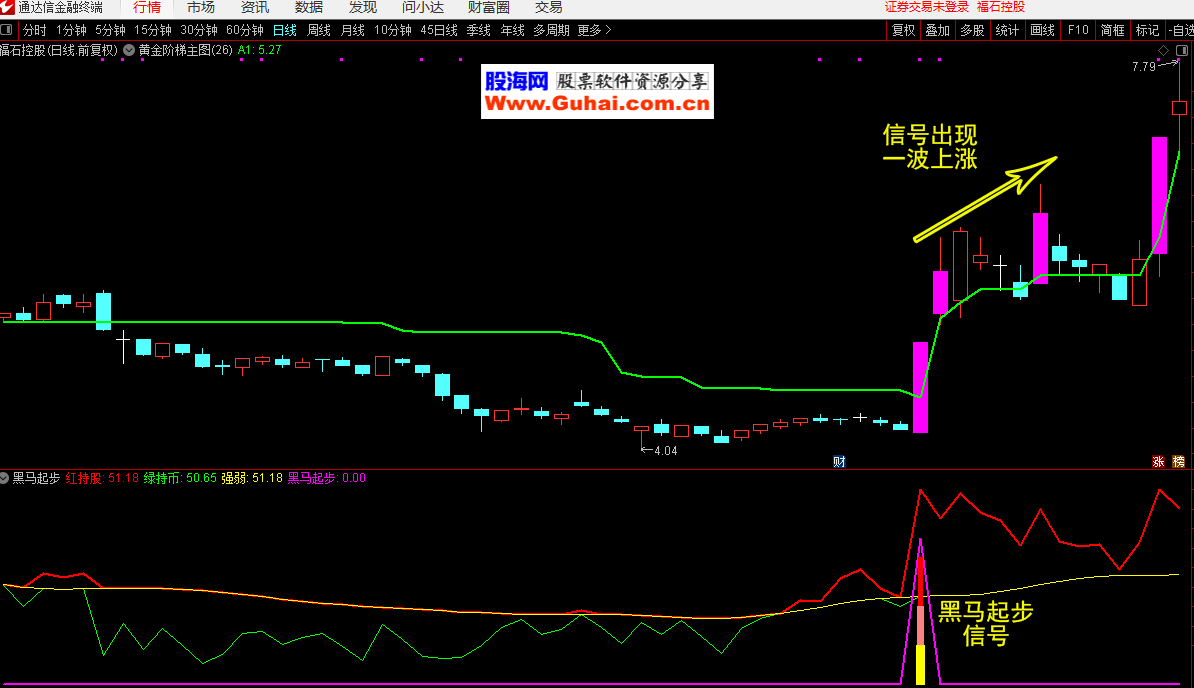Switch to the 资讯 tab
The width and height of the screenshot is (1194, 688).
[254, 8]
